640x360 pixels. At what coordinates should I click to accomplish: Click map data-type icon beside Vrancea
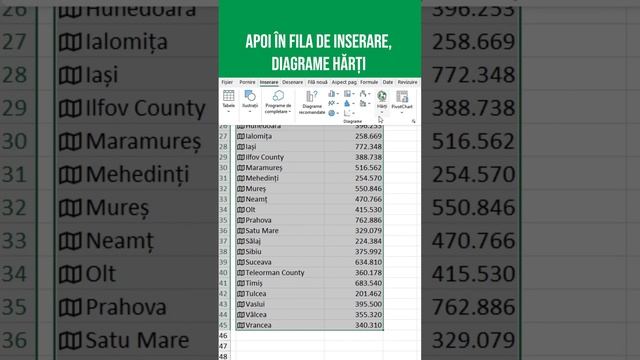(x=241, y=325)
